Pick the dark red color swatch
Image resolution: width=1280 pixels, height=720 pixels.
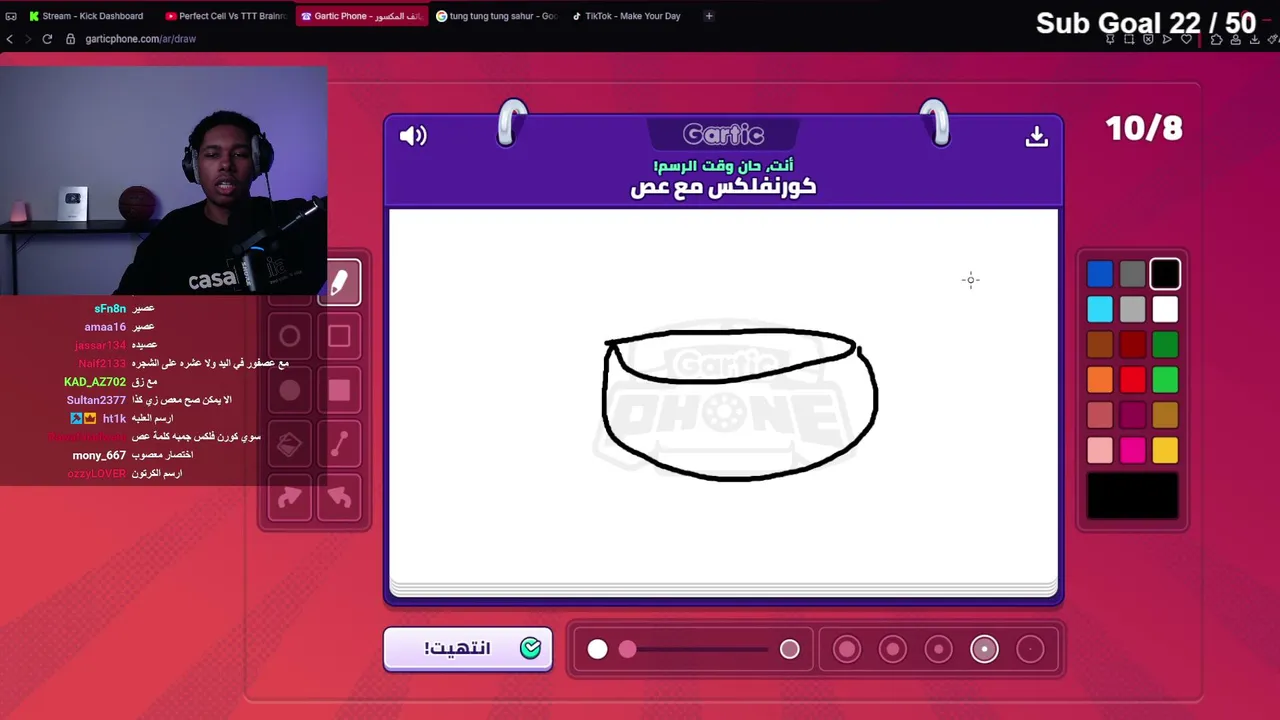pyautogui.click(x=1132, y=345)
